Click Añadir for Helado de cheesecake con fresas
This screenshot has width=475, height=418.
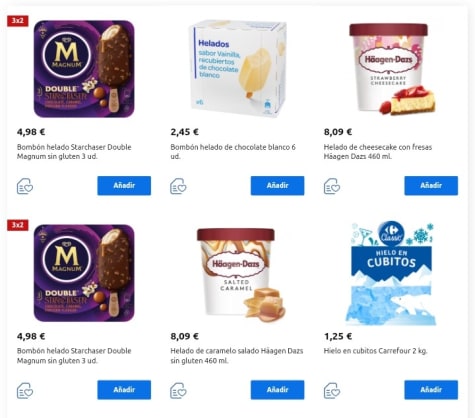point(431,186)
